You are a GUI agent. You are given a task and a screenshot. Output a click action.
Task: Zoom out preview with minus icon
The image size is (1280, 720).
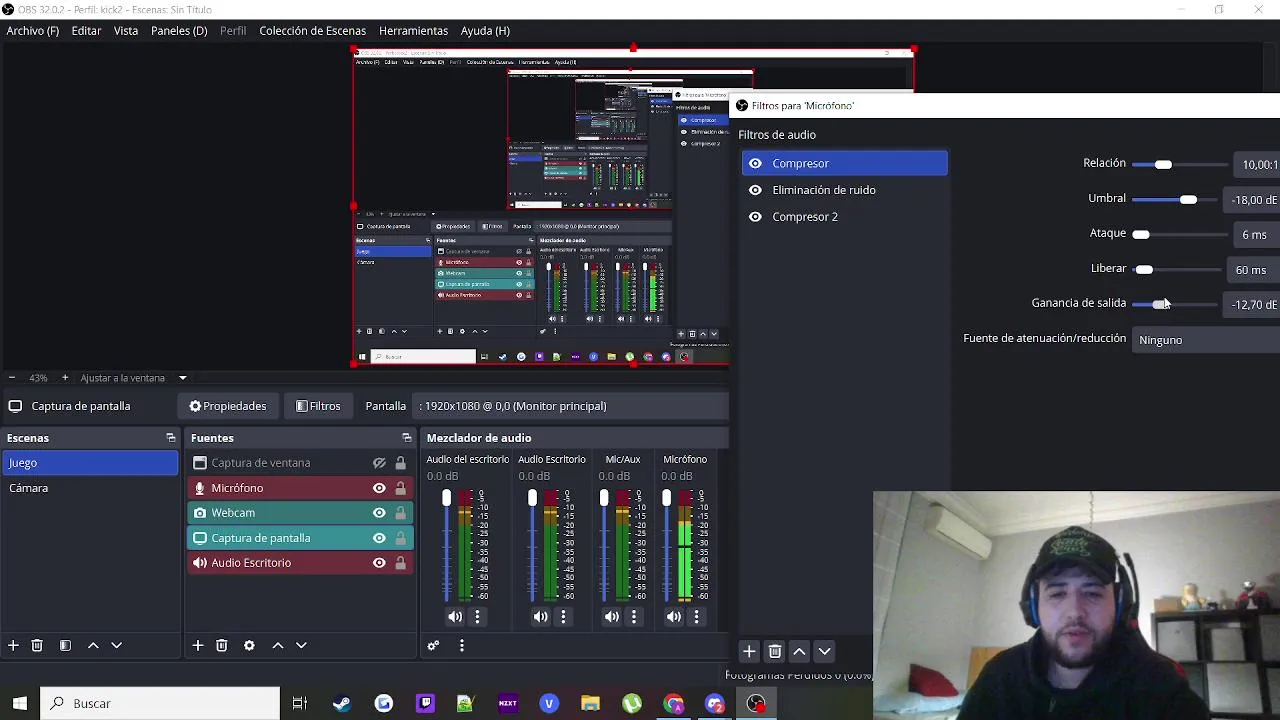[x=11, y=378]
